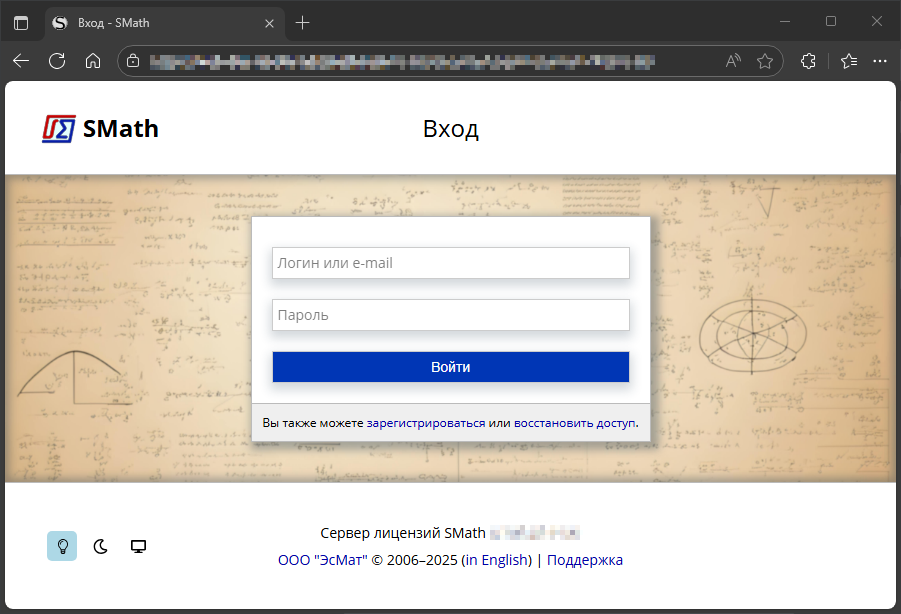
Task: Focus the Логин или e-mail field
Action: pyautogui.click(x=451, y=263)
